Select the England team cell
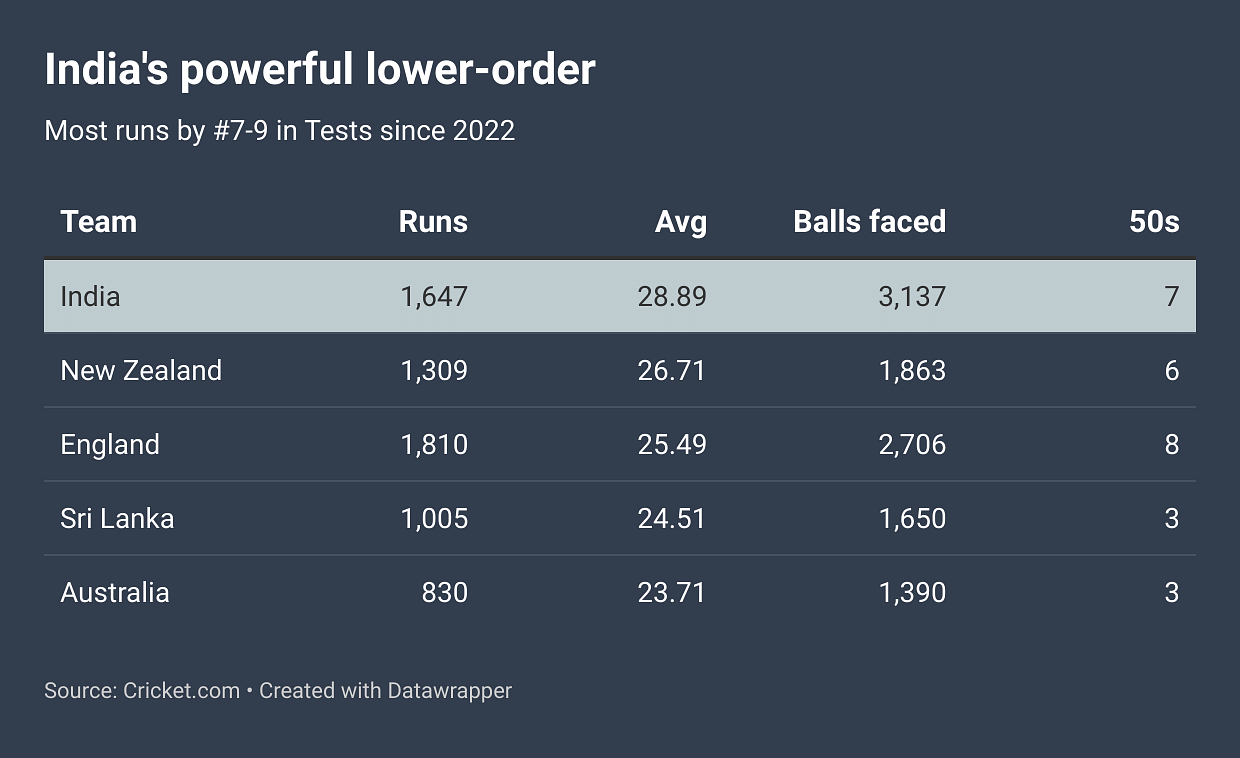 pyautogui.click(x=110, y=444)
